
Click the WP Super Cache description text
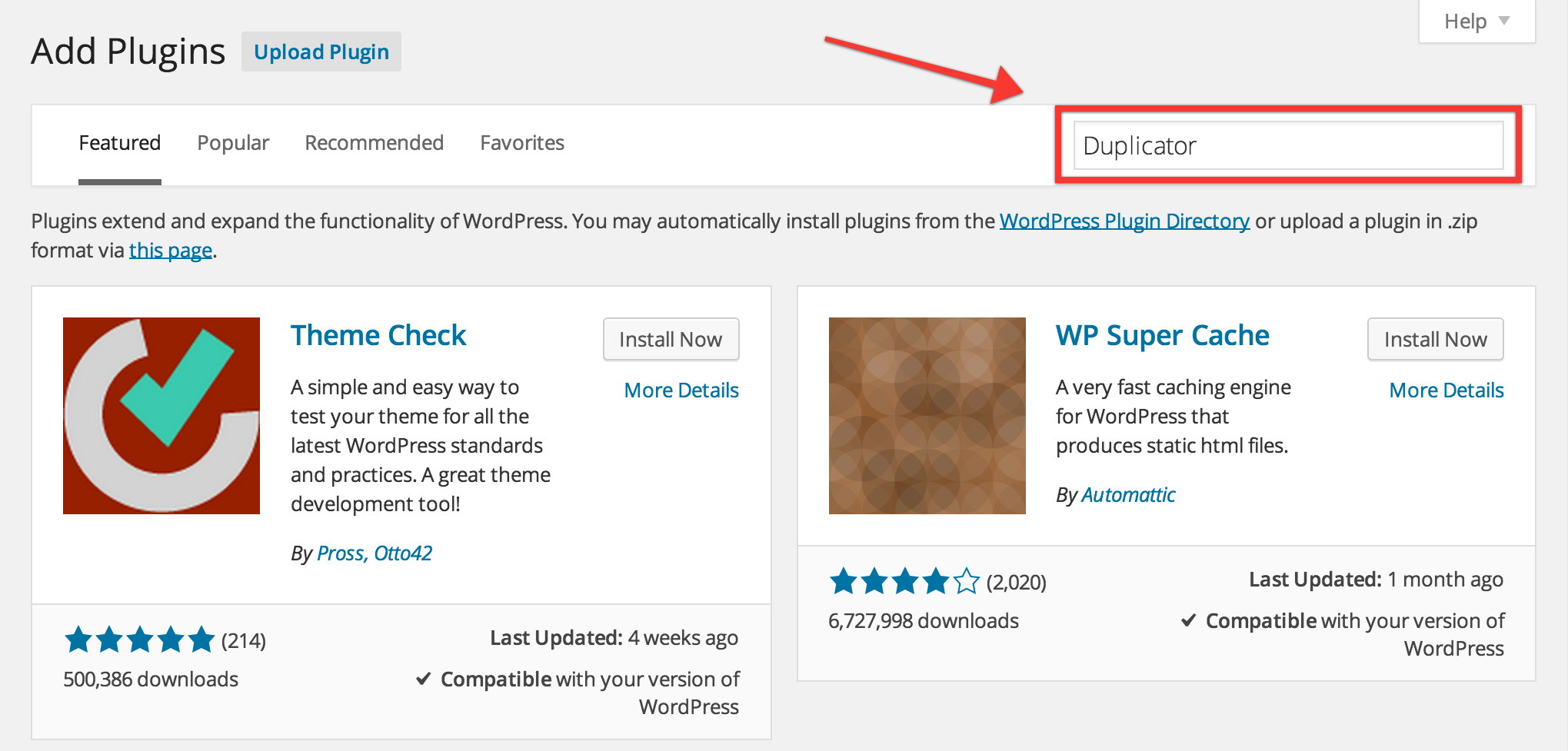pyautogui.click(x=1174, y=417)
